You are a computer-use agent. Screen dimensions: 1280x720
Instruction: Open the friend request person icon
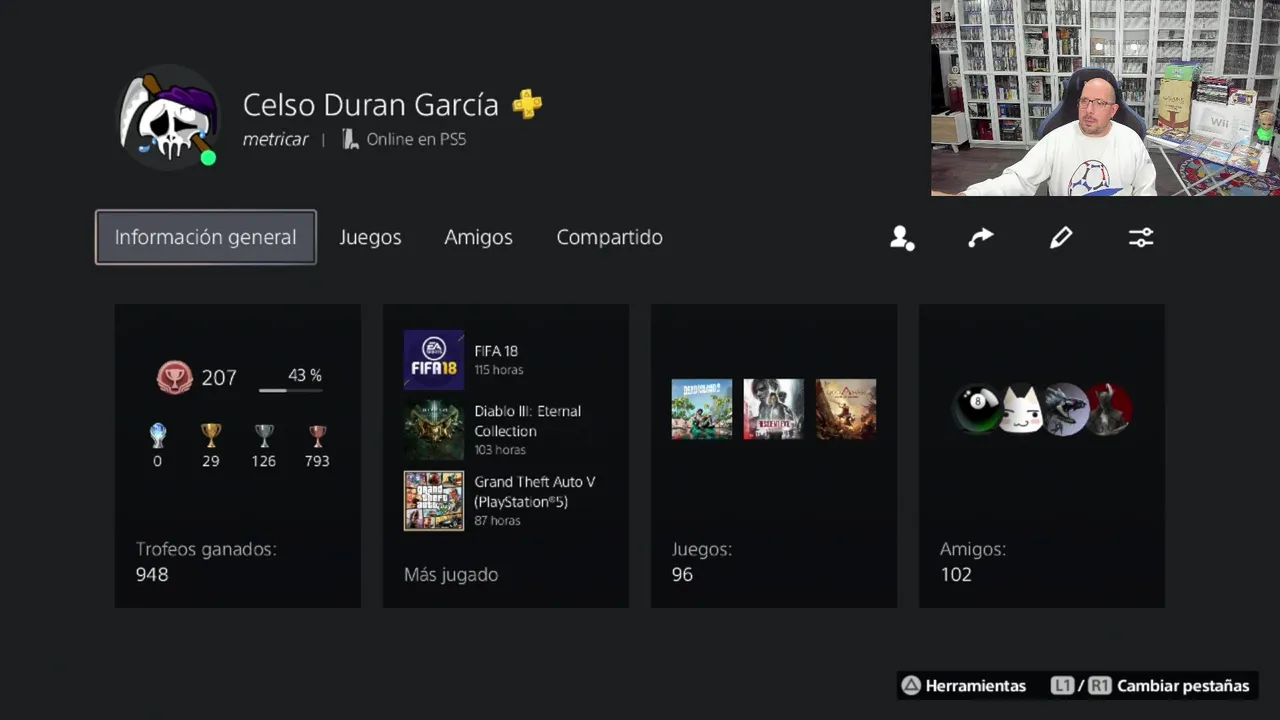[902, 237]
